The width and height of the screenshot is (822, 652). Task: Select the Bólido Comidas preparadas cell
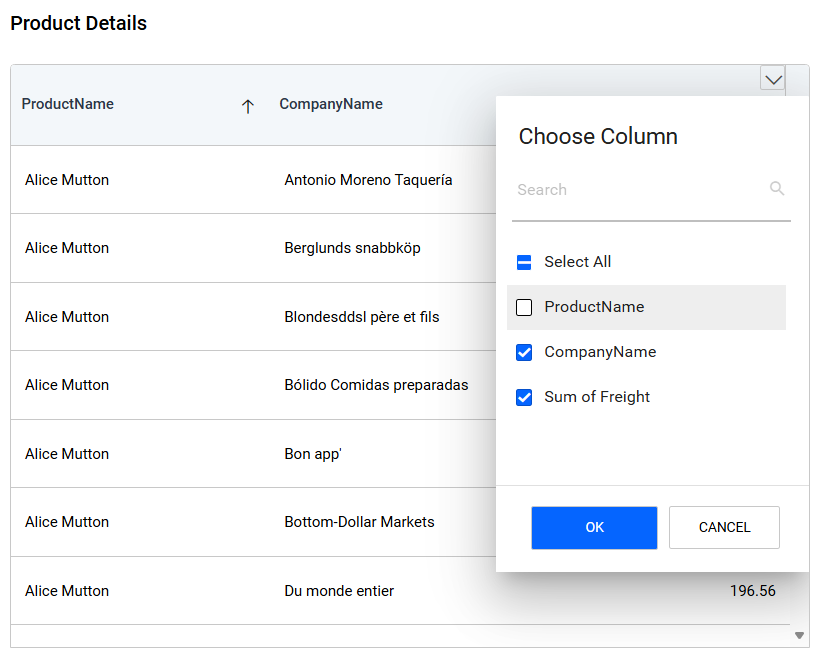376,385
